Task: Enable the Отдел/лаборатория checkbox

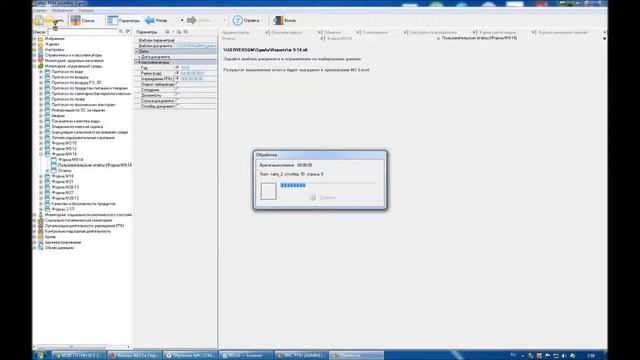Action: 178,84
